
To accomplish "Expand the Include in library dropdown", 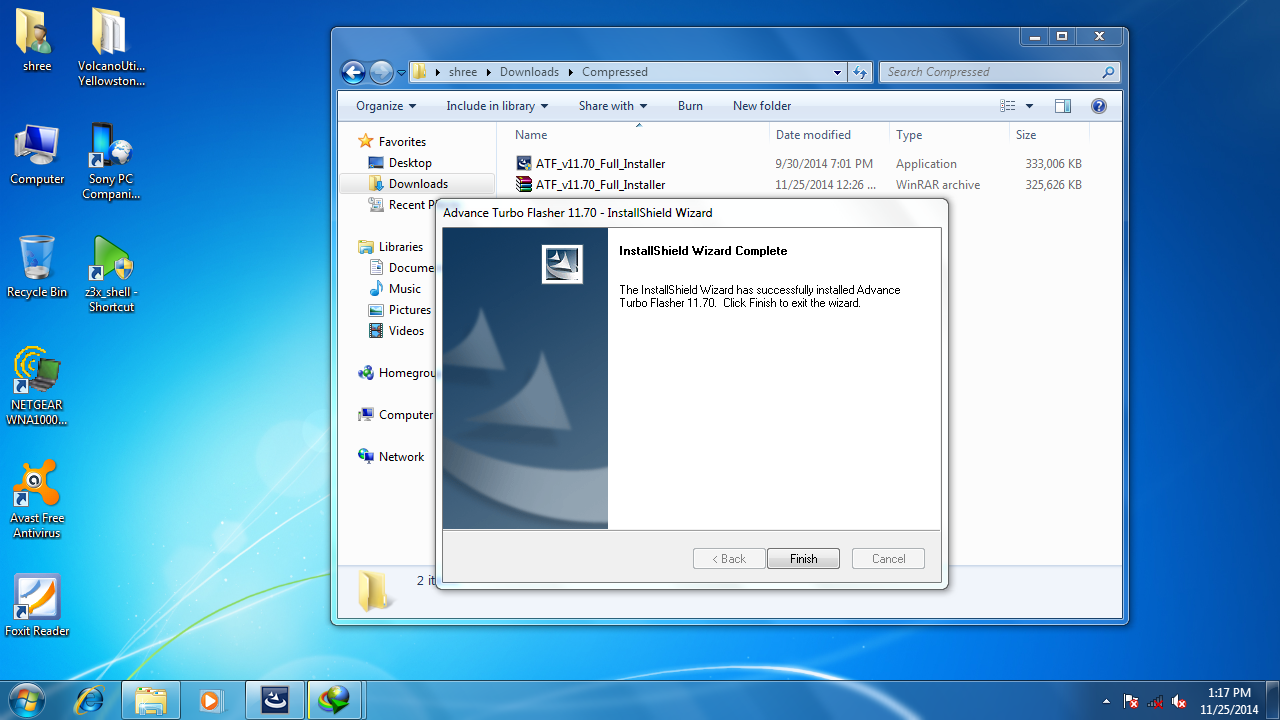I will tap(497, 106).
